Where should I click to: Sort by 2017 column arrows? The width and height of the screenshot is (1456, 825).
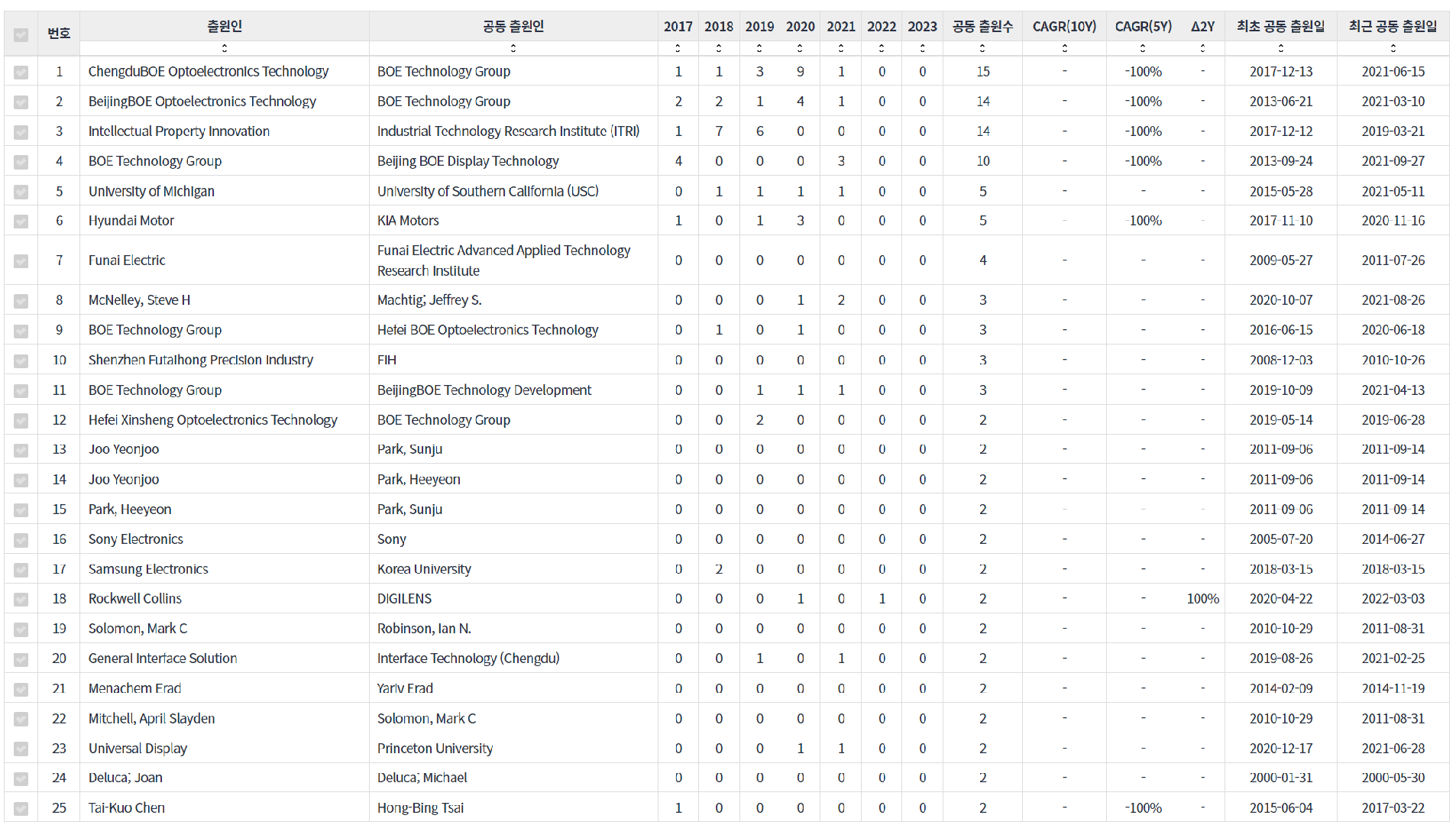pyautogui.click(x=678, y=48)
